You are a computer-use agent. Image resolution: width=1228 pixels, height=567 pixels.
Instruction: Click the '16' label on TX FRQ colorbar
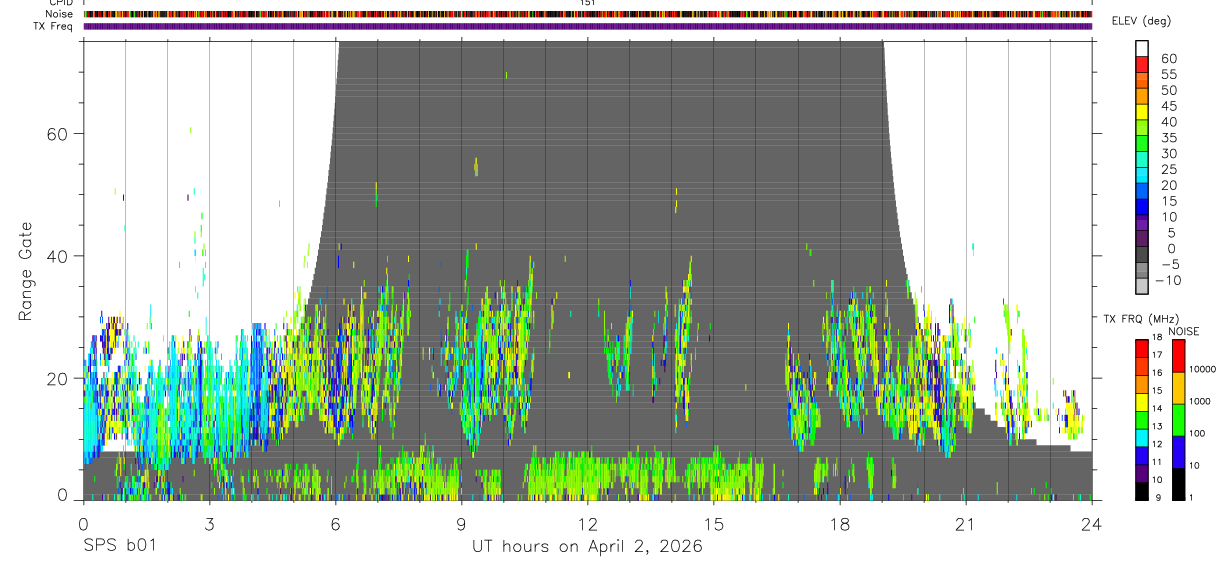tap(1158, 372)
